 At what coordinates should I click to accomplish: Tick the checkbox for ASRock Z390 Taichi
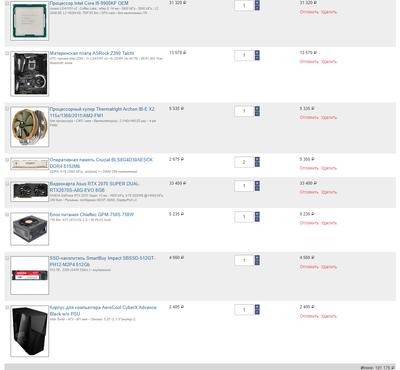(x=7, y=53)
